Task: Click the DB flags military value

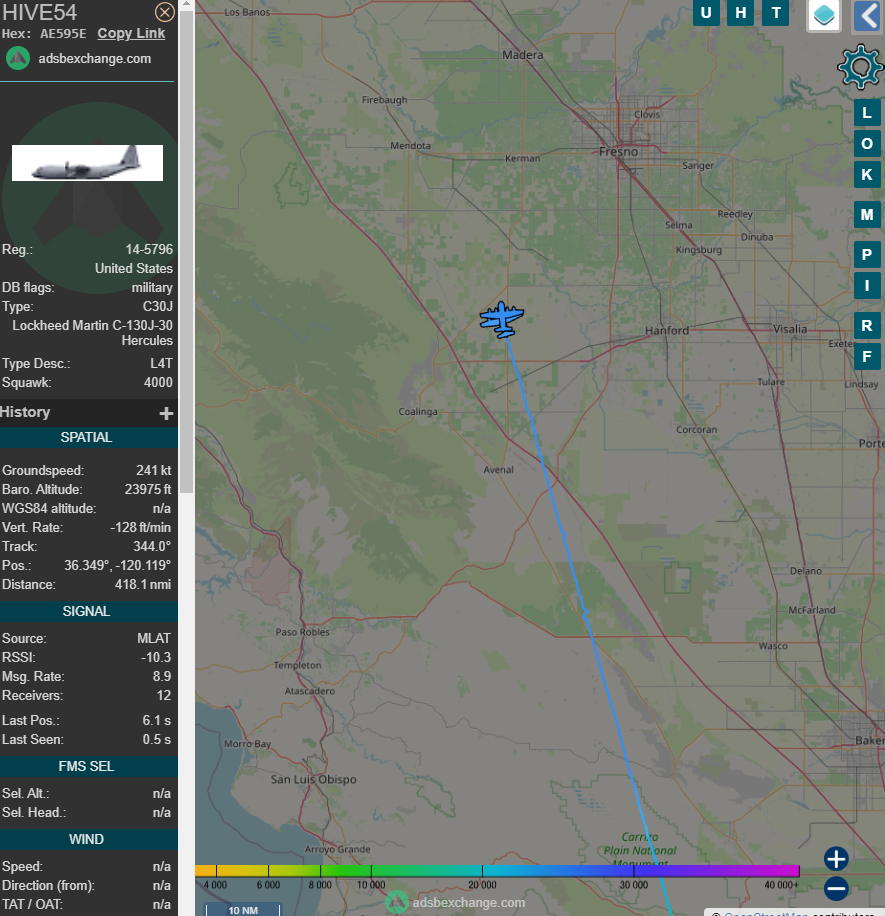Action: [152, 287]
